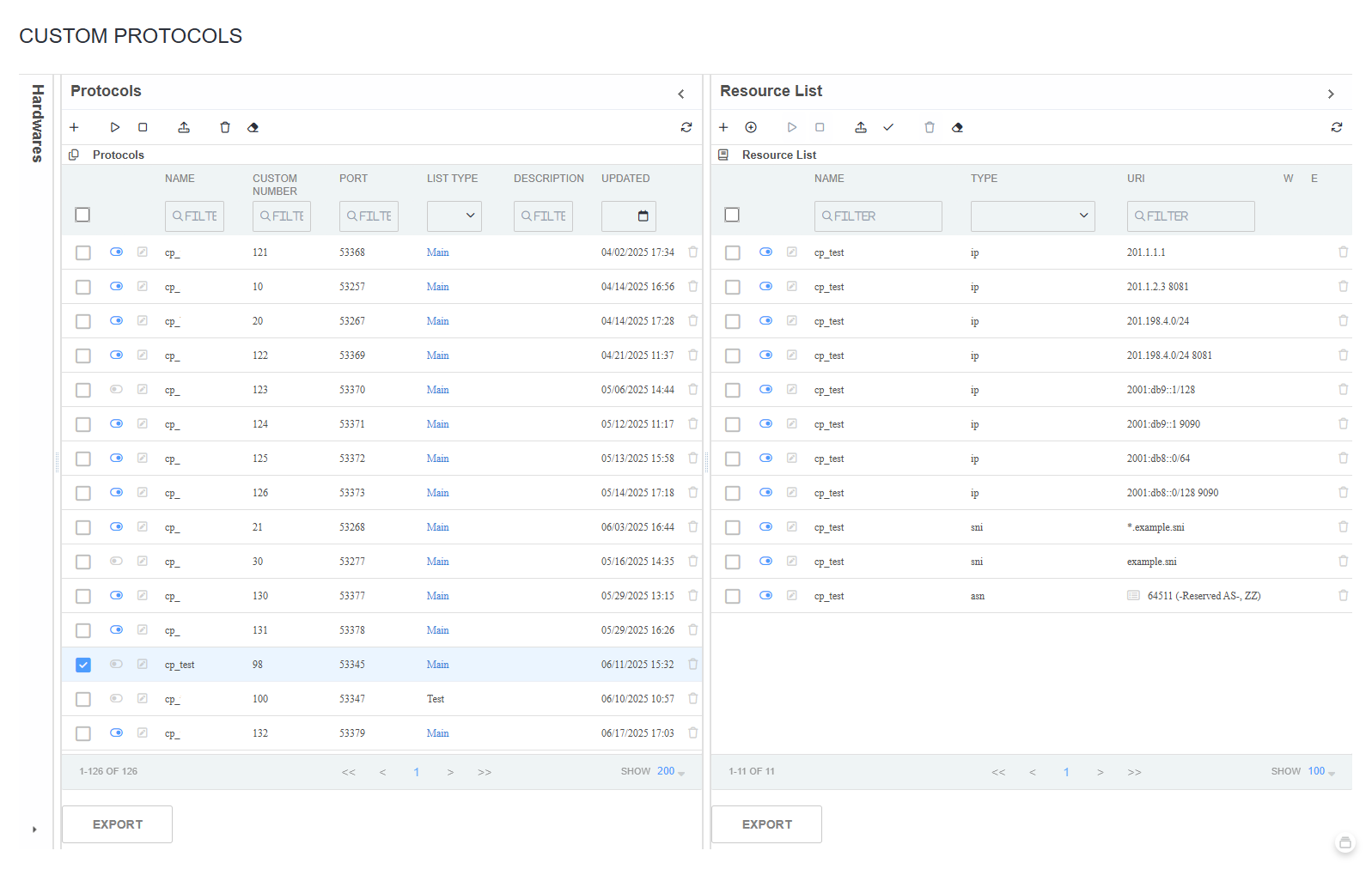Edit the protocol with custom number 121
The height and width of the screenshot is (869, 1372).
pyautogui.click(x=143, y=252)
